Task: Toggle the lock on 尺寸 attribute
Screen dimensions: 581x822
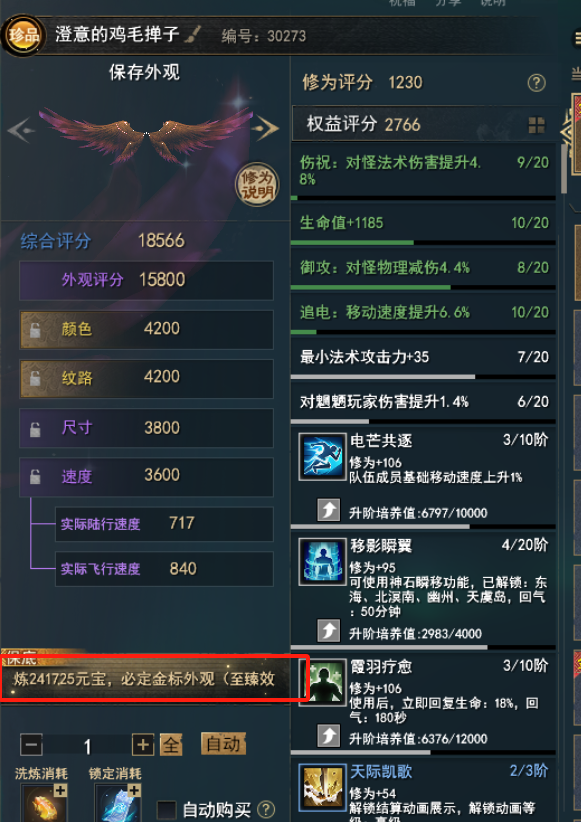Action: tap(35, 428)
